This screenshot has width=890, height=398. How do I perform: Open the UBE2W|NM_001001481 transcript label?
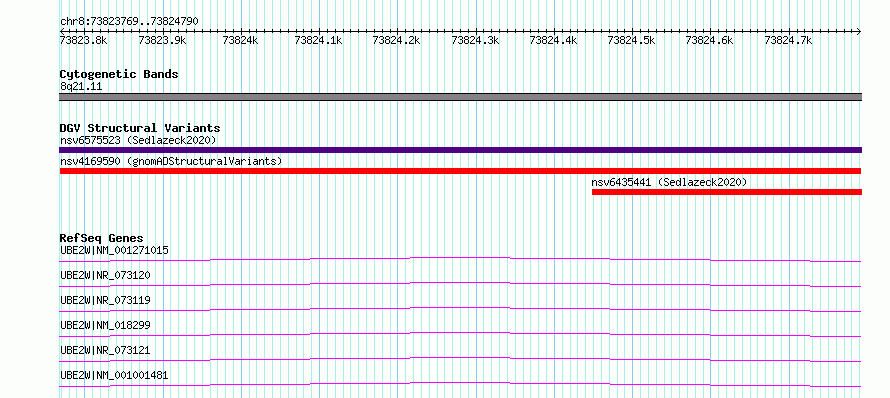coord(114,375)
